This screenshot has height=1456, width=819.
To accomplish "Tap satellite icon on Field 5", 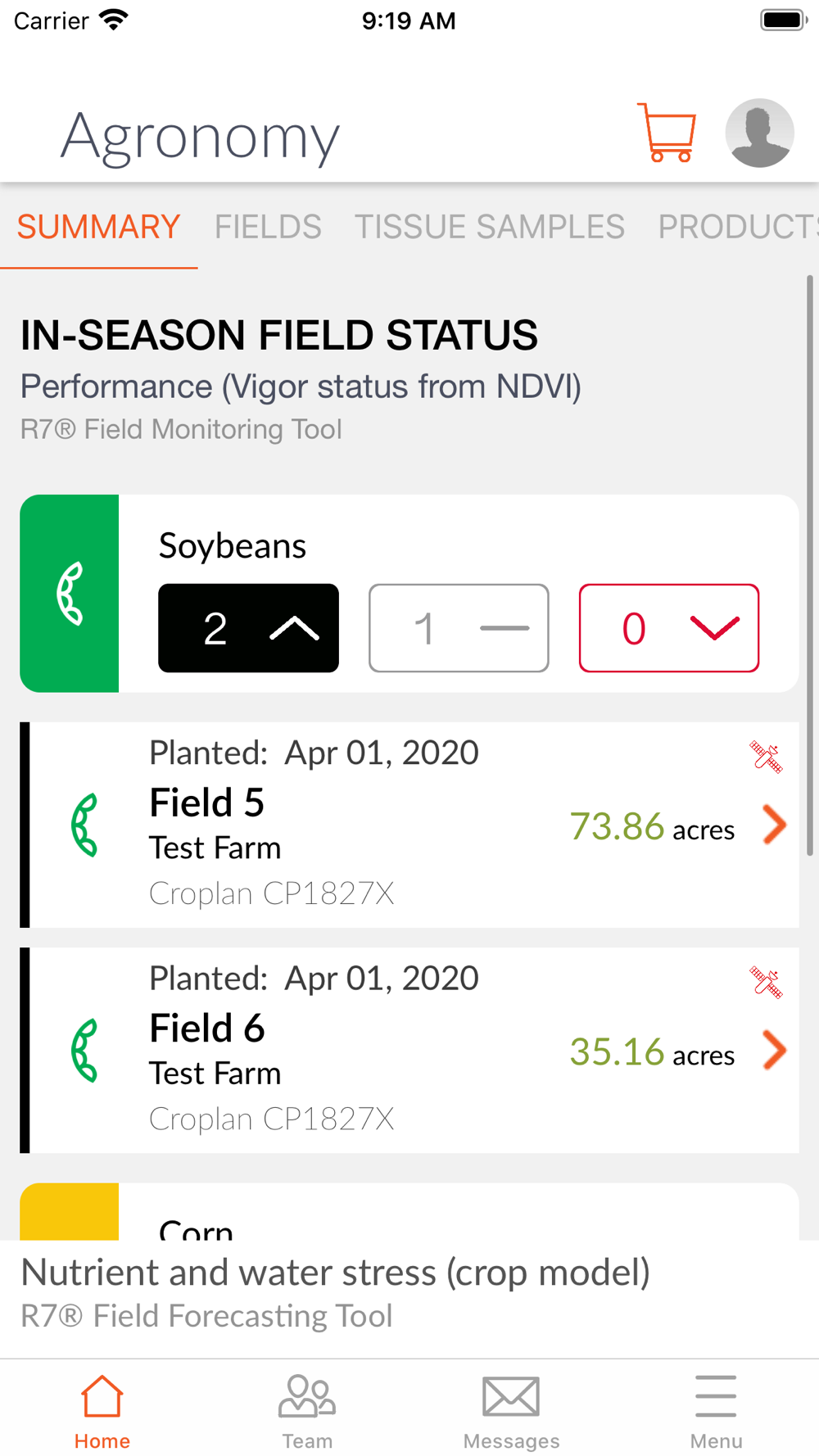I will [767, 757].
